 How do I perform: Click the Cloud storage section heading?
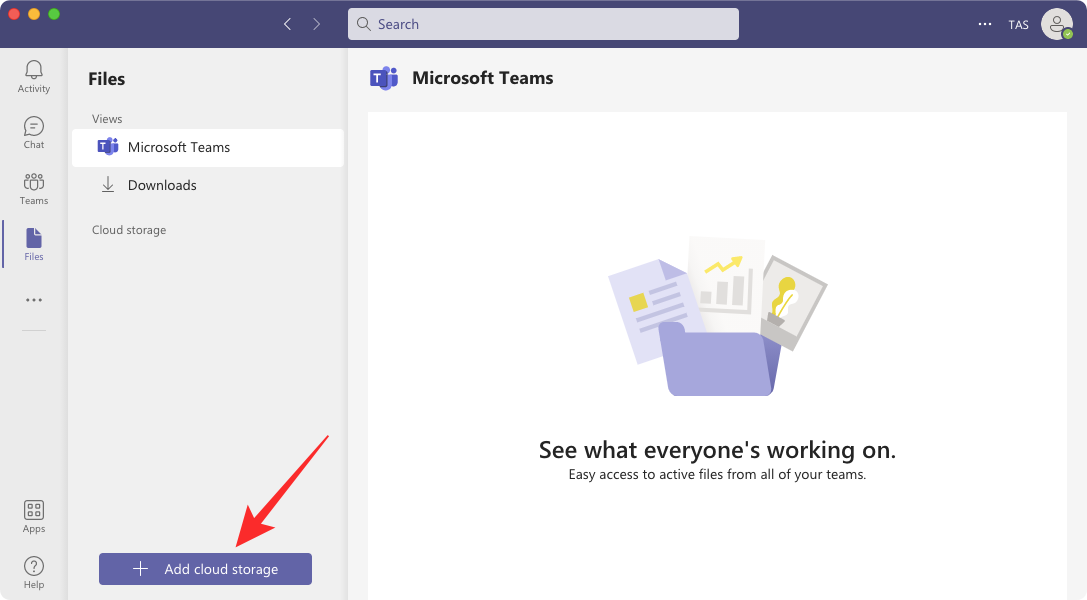click(128, 229)
